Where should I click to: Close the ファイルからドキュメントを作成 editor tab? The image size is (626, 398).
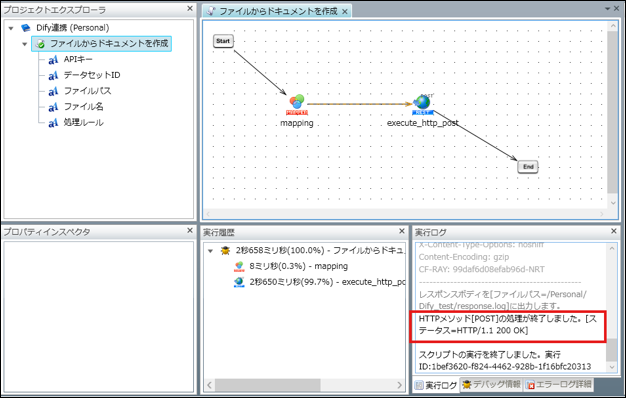(345, 12)
